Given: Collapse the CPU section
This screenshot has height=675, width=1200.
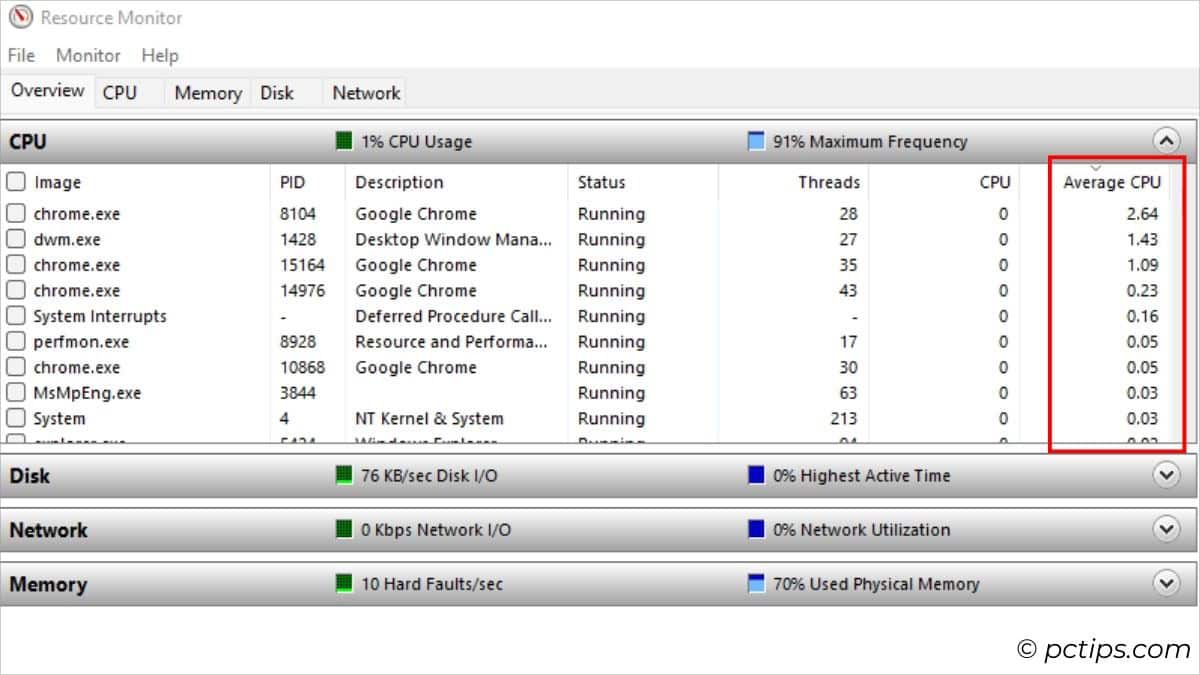Looking at the screenshot, I should (x=1165, y=141).
